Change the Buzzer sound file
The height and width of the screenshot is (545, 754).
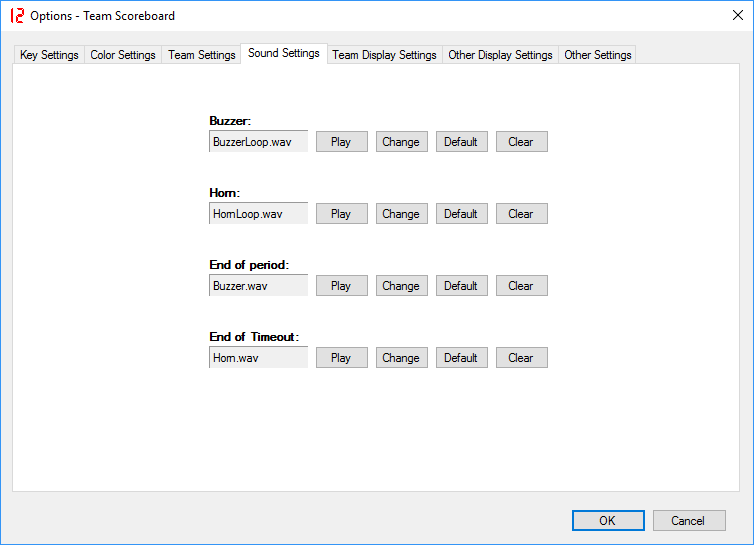click(x=401, y=142)
